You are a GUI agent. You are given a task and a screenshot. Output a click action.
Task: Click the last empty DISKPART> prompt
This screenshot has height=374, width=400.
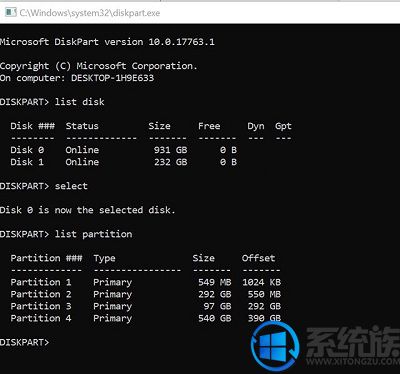25,342
